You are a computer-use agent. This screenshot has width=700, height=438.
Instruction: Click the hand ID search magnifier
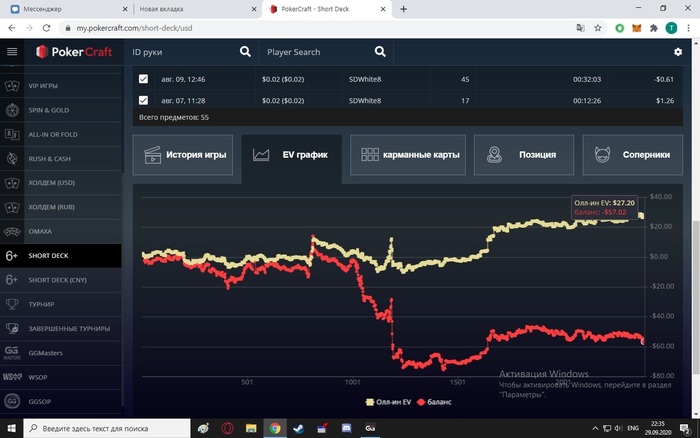pos(245,52)
